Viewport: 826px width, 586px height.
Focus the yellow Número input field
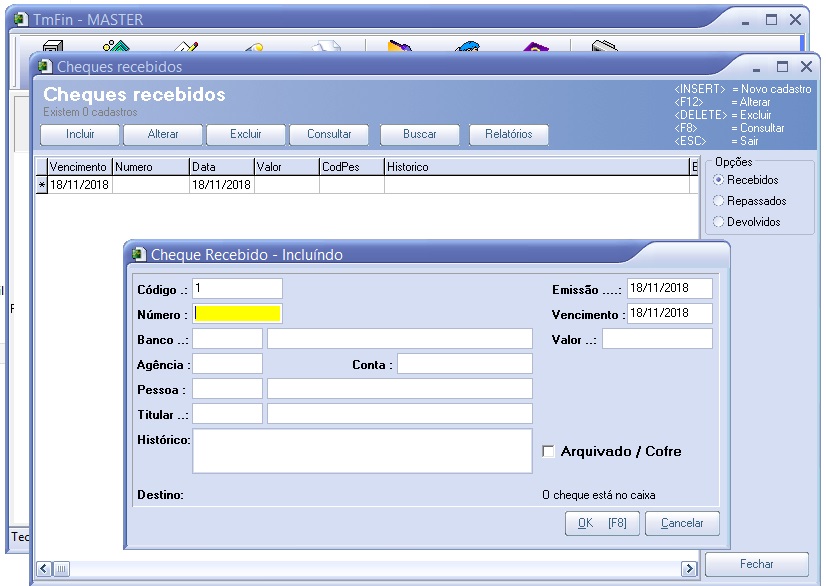238,314
